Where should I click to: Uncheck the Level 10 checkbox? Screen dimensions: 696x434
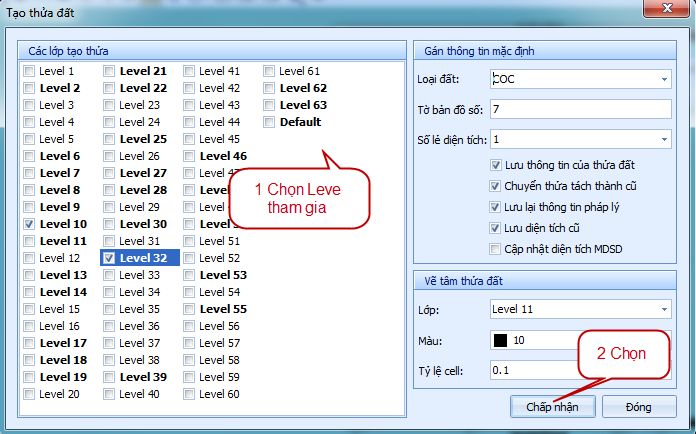tap(29, 224)
